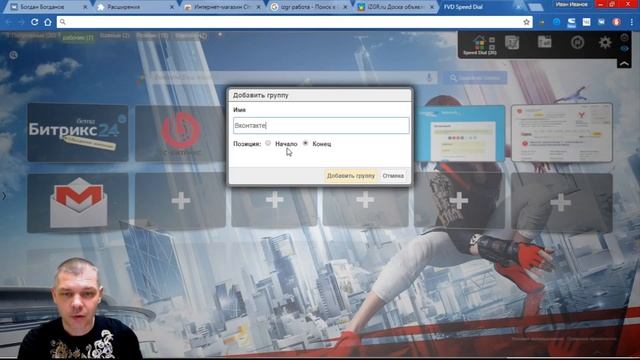Open the Yandex page dial thumbnail
640x360 pixels.
[x=562, y=133]
